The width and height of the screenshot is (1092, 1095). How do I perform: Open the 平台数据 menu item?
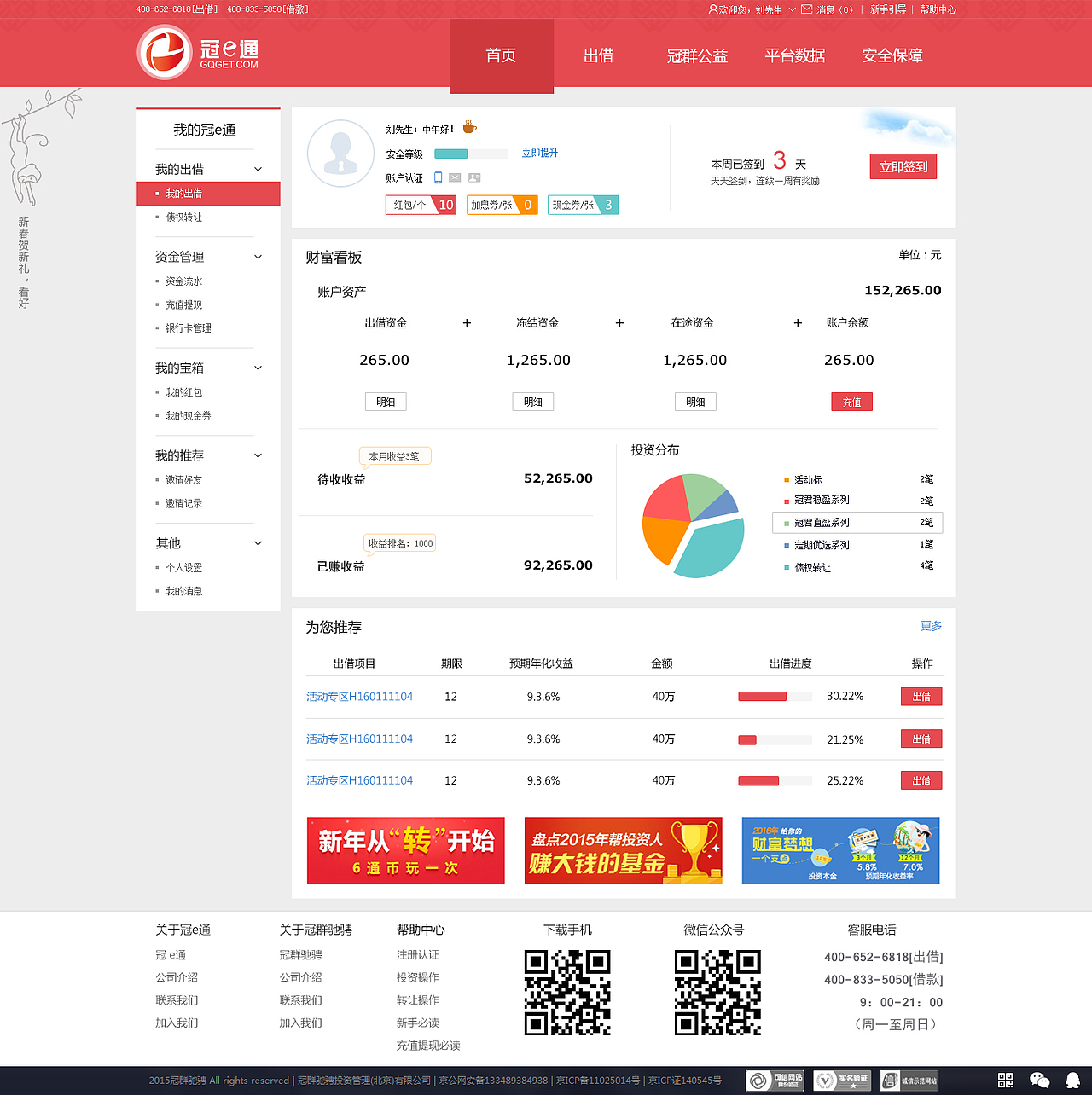click(x=794, y=55)
